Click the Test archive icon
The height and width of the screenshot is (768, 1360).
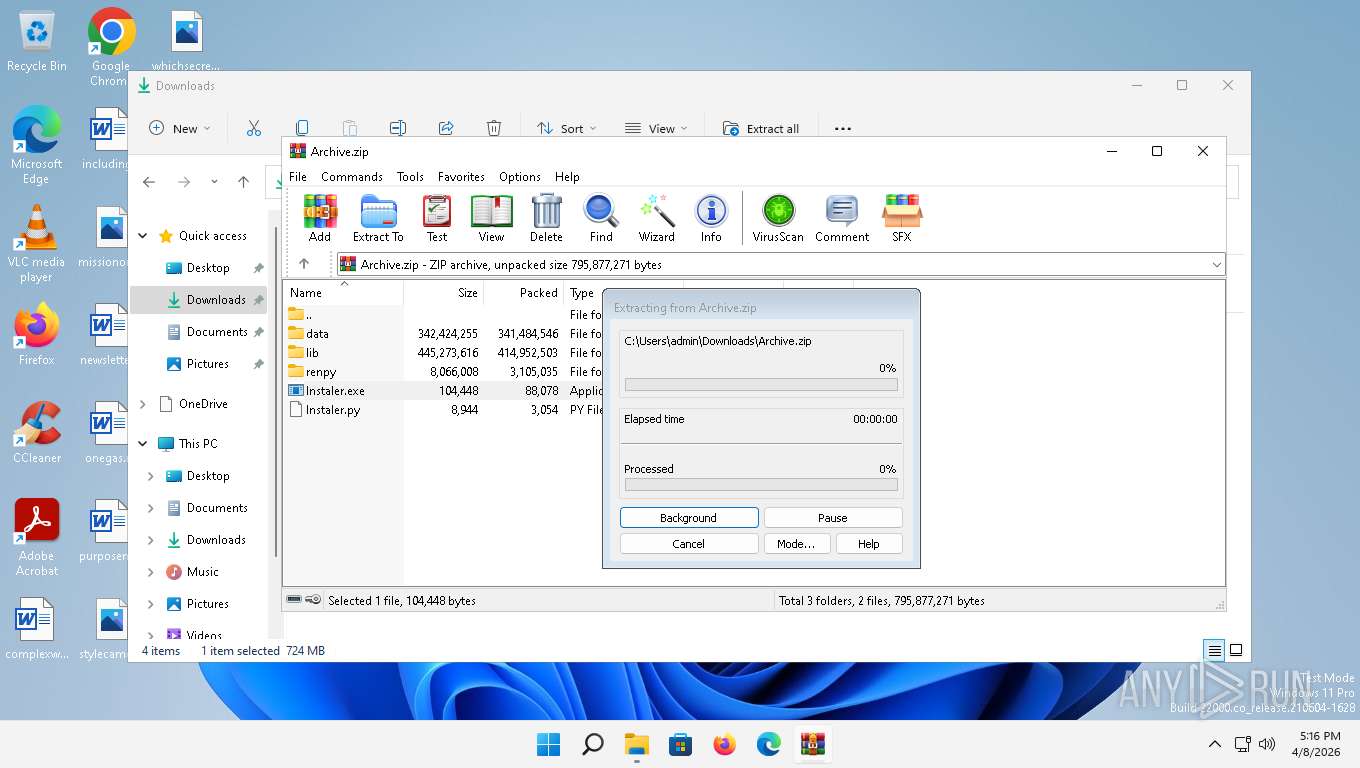pyautogui.click(x=437, y=218)
